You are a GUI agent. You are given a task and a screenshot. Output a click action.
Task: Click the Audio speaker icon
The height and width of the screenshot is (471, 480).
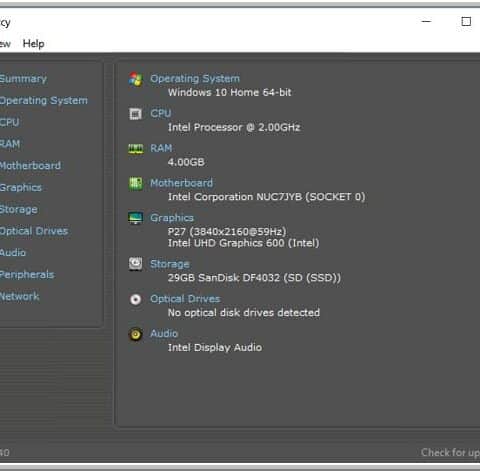(136, 334)
